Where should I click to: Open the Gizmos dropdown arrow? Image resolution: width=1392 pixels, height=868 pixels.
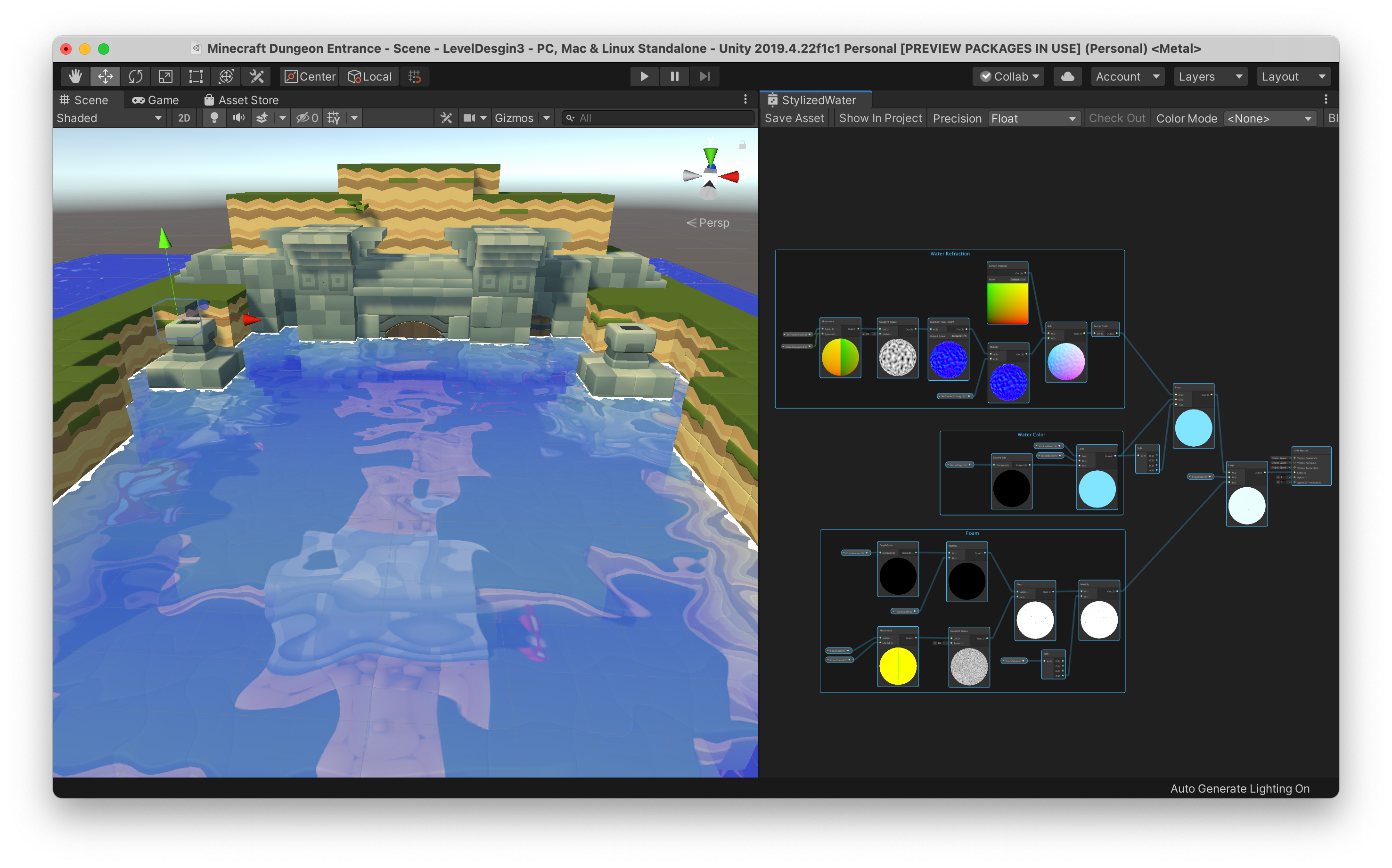click(547, 118)
